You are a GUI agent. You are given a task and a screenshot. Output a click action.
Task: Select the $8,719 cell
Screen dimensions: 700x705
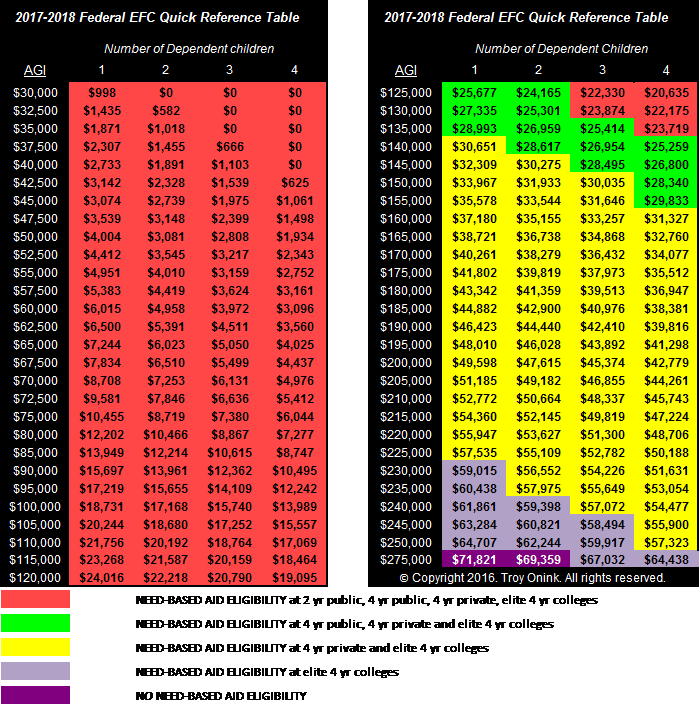pyautogui.click(x=166, y=416)
